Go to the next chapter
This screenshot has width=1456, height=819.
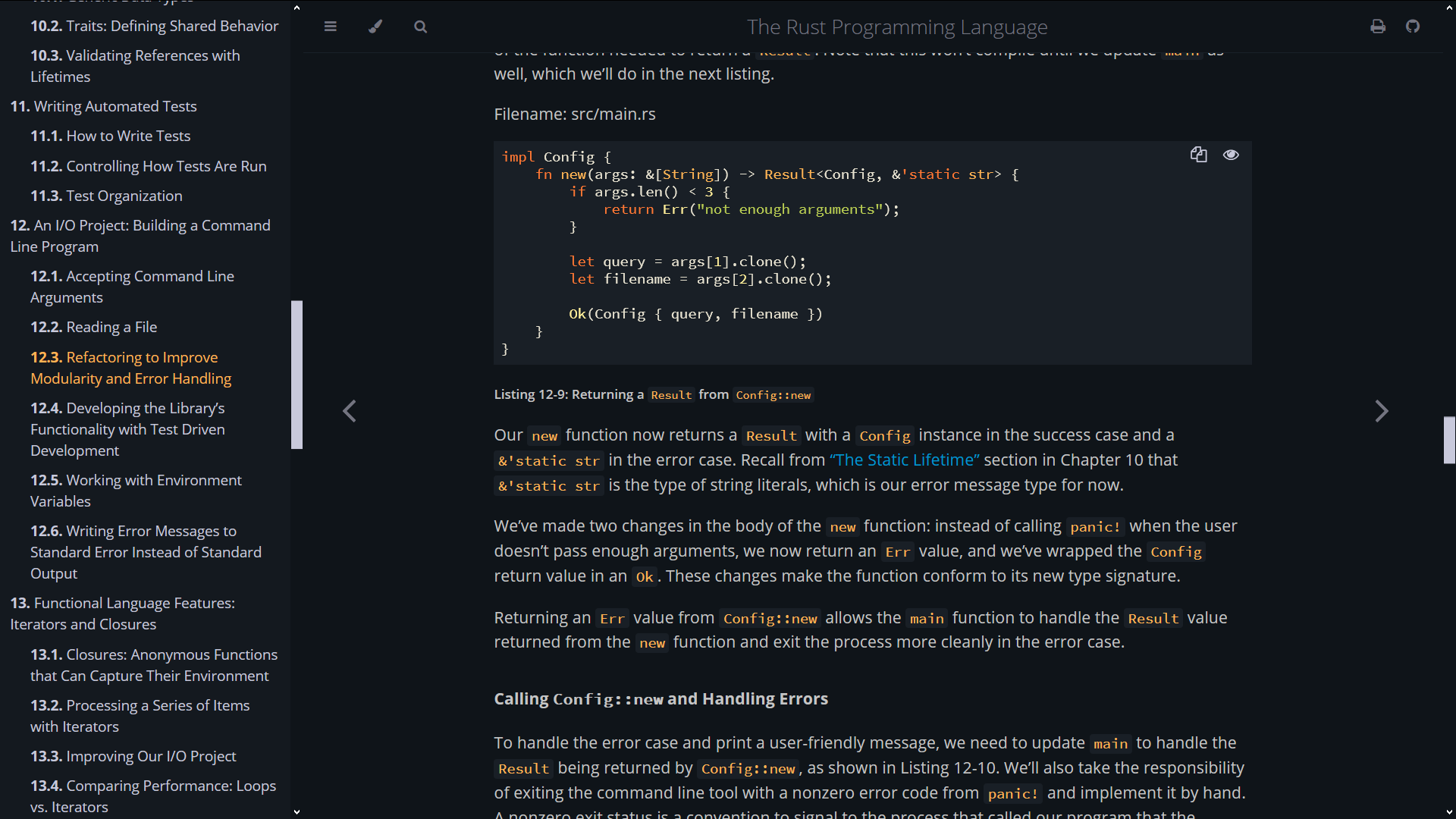point(1382,411)
